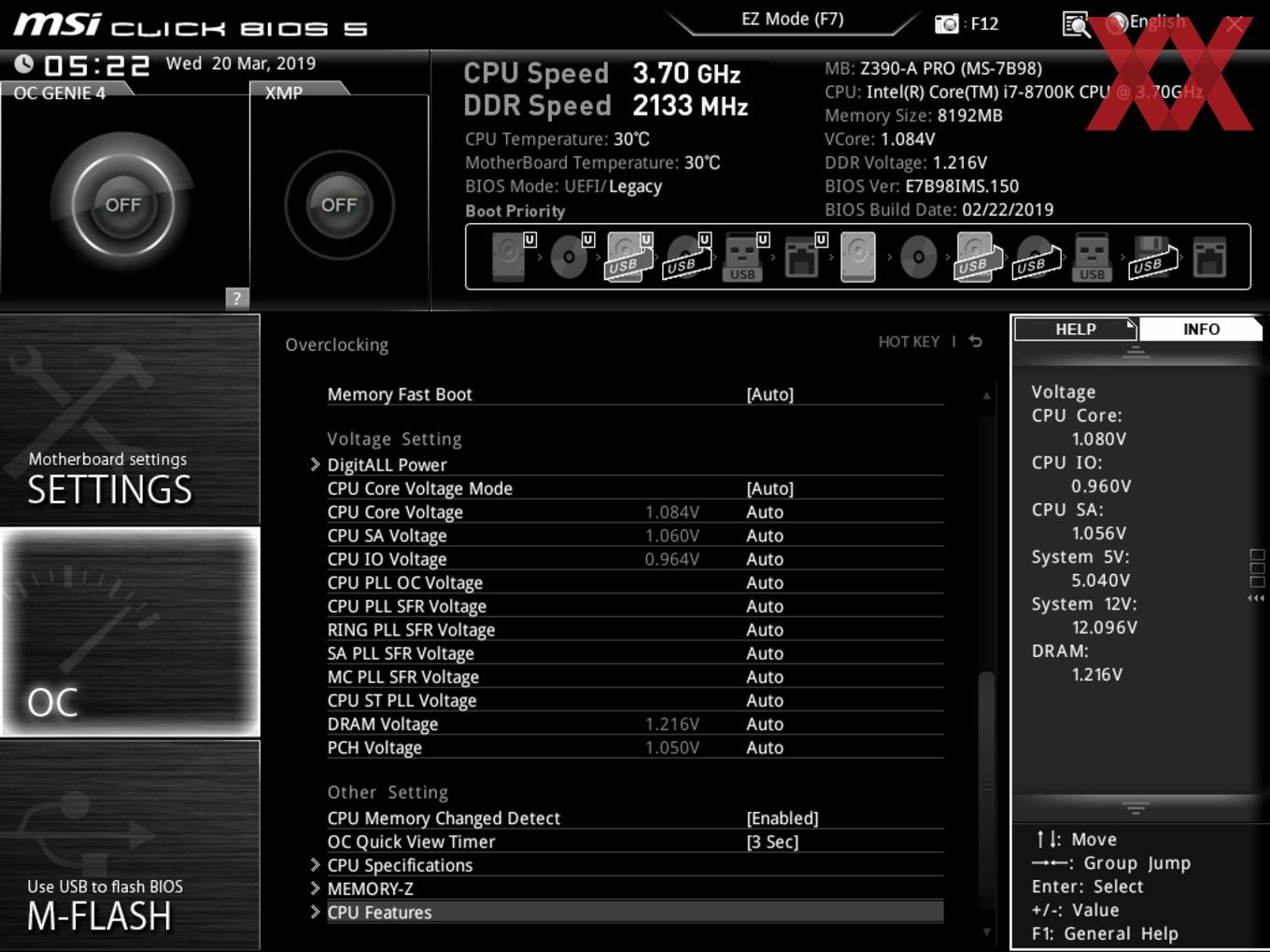Select the legacy USB hard disk boot icon
This screenshot has width=1270, height=952.
pos(977,257)
